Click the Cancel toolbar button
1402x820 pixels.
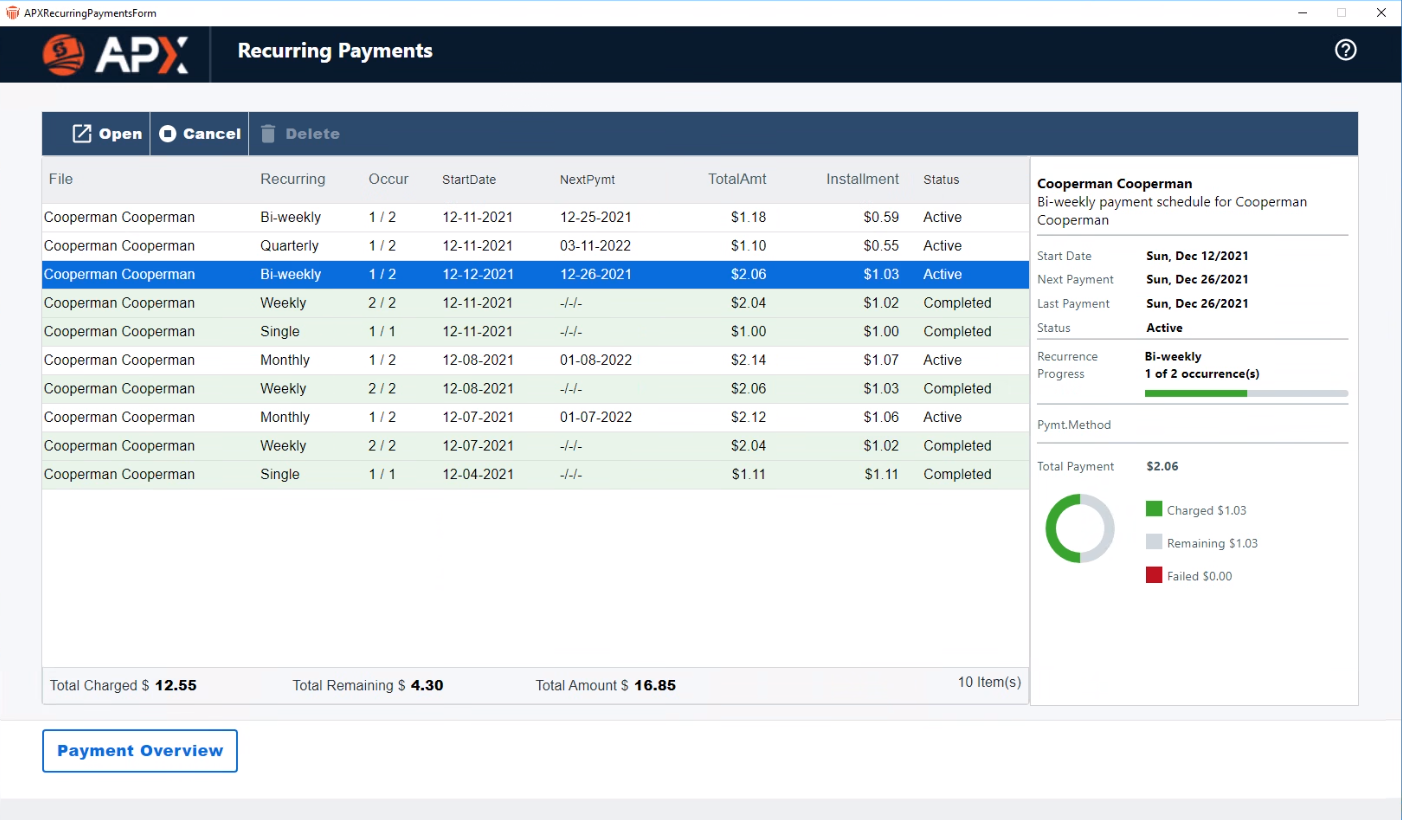tap(200, 134)
